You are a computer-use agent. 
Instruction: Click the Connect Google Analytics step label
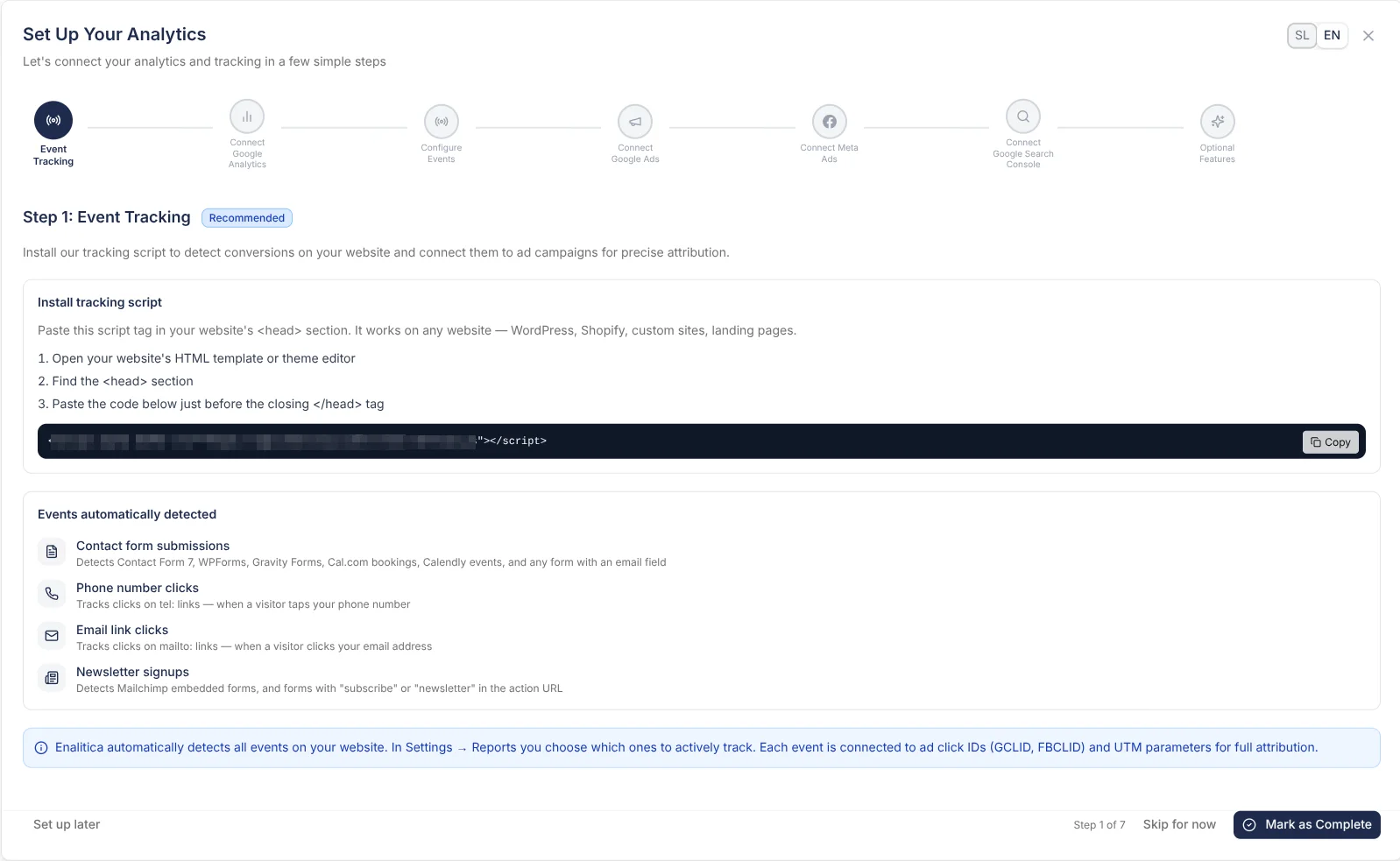click(247, 153)
